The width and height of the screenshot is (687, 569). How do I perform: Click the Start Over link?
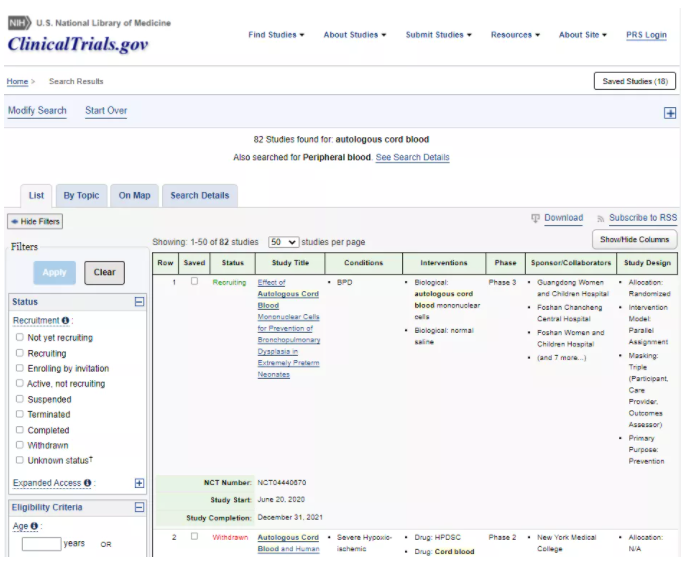106,111
